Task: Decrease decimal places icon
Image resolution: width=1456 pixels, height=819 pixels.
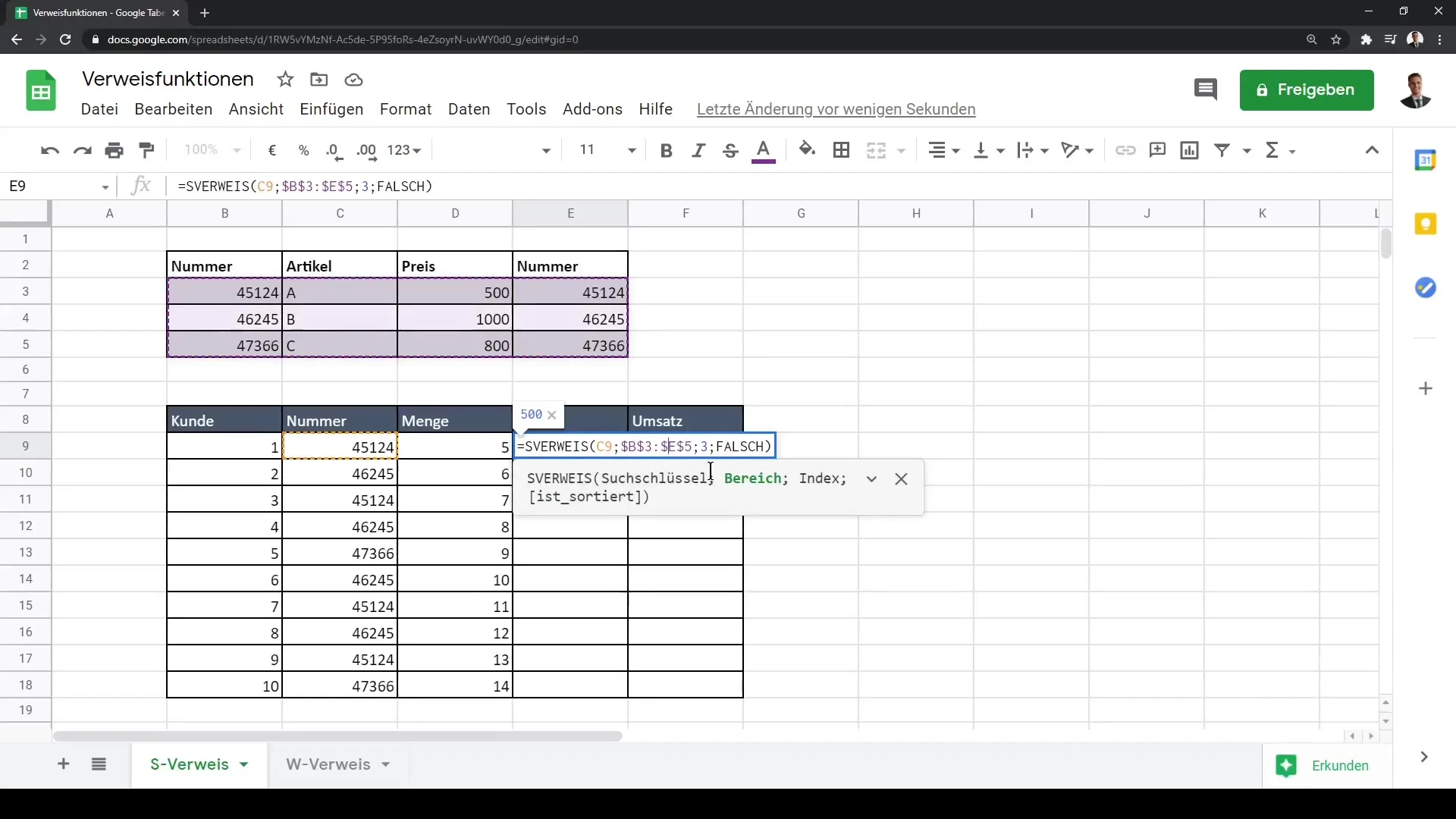Action: 334,150
